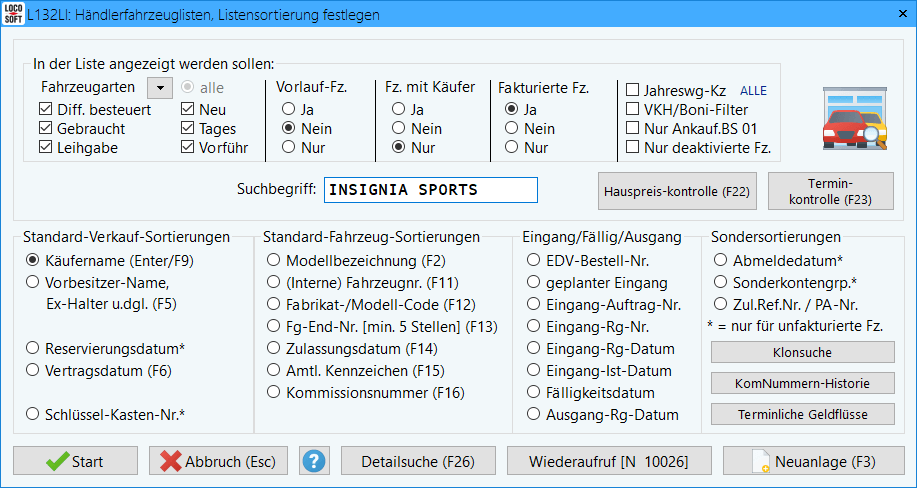The width and height of the screenshot is (917, 488).
Task: Click the Klonsuche button
Action: point(802,352)
